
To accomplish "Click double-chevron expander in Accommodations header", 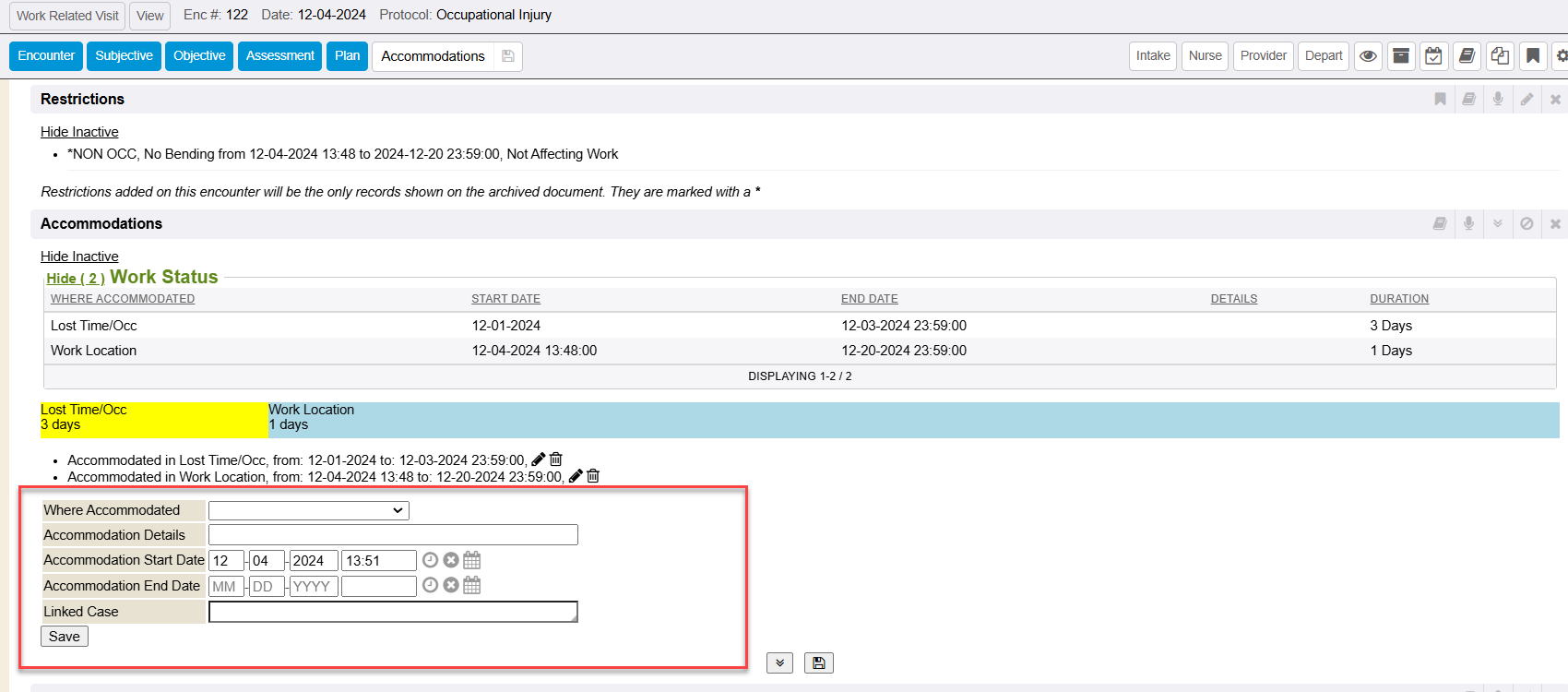I will [x=1498, y=223].
